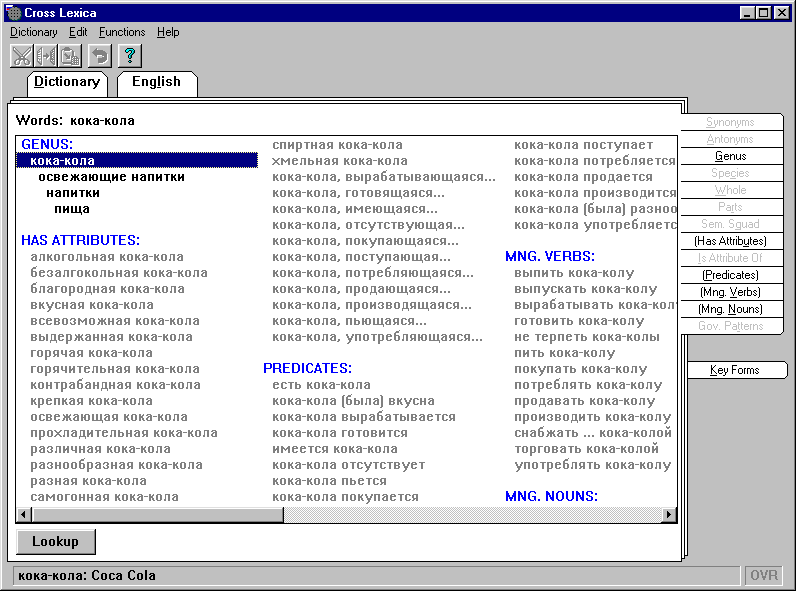Viewport: 796px width, 591px height.
Task: Click the MNG. VERBS: section heading
Action: click(550, 256)
